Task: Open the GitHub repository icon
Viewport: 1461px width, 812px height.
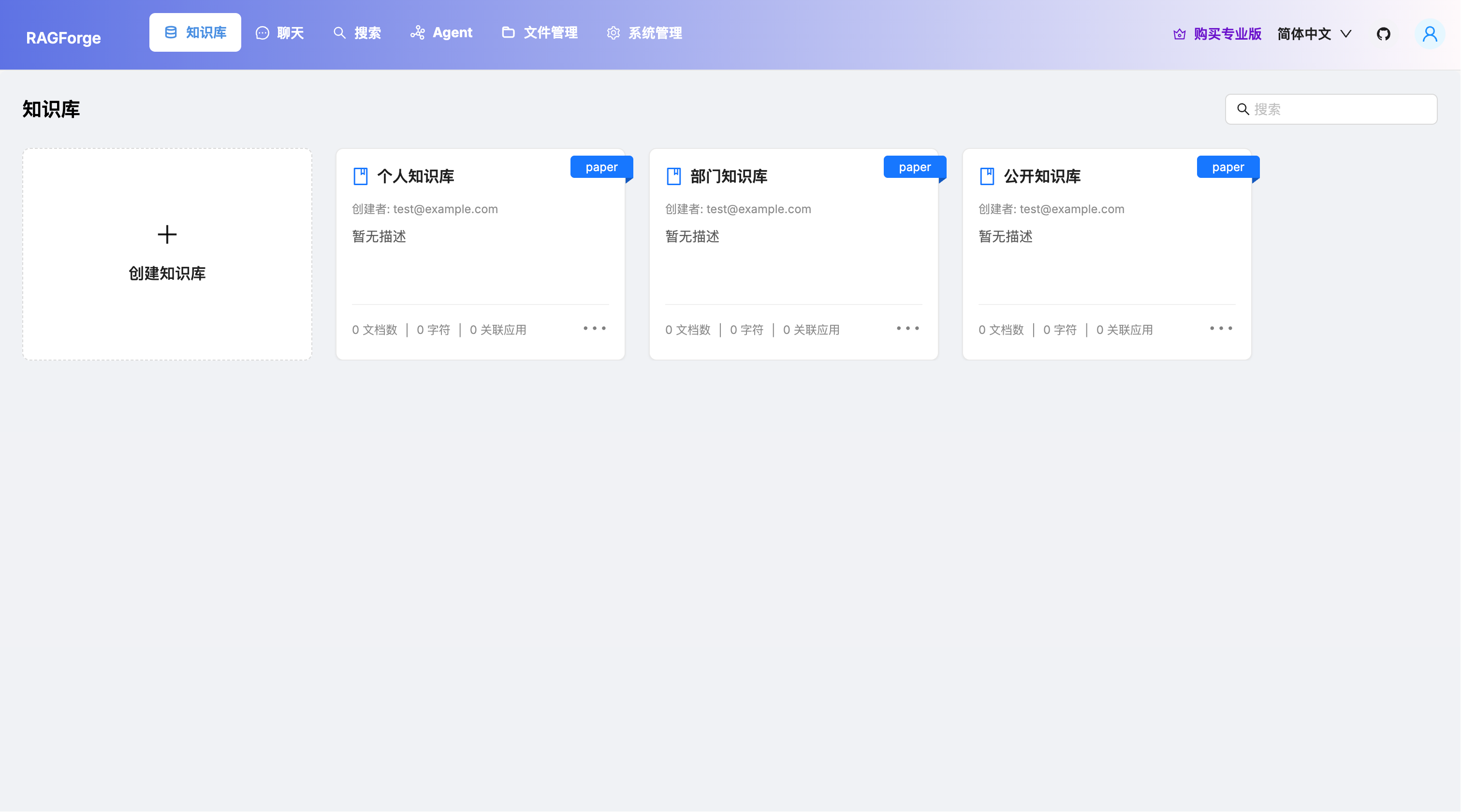Action: [x=1384, y=34]
